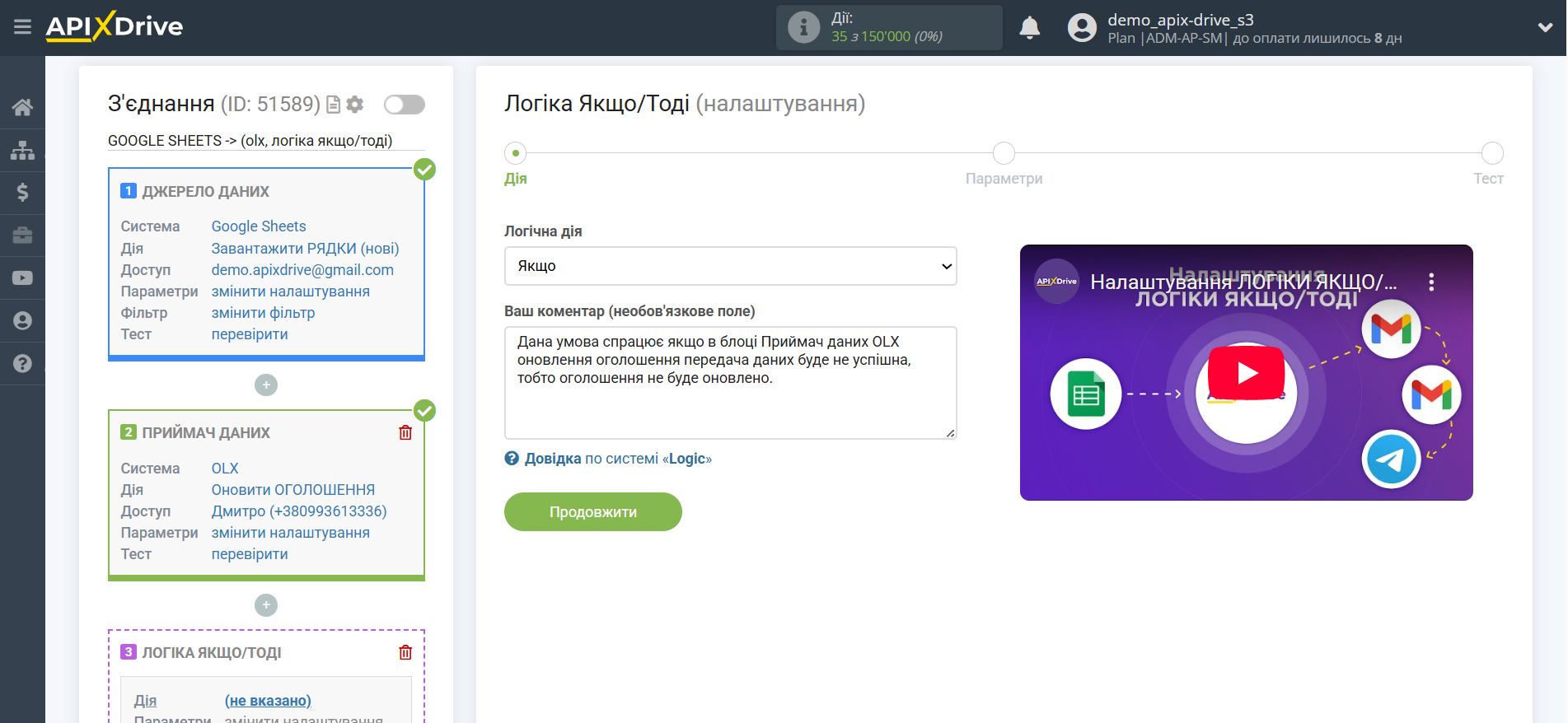Click the ЛОГІКА ЯКЩО/ТОДІ block header
This screenshot has width=1568, height=723.
coord(212,653)
